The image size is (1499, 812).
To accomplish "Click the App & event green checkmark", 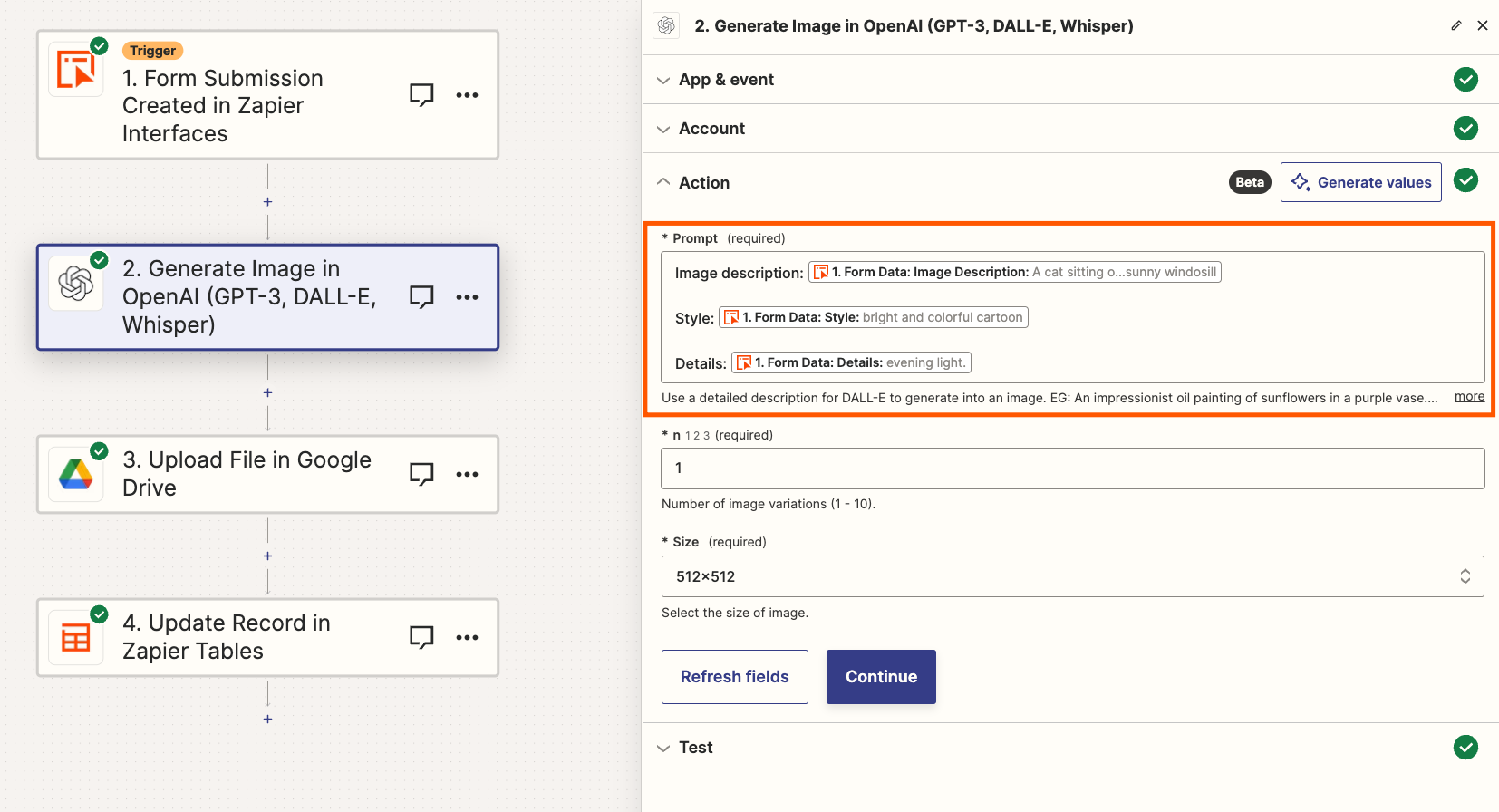I will [x=1465, y=80].
